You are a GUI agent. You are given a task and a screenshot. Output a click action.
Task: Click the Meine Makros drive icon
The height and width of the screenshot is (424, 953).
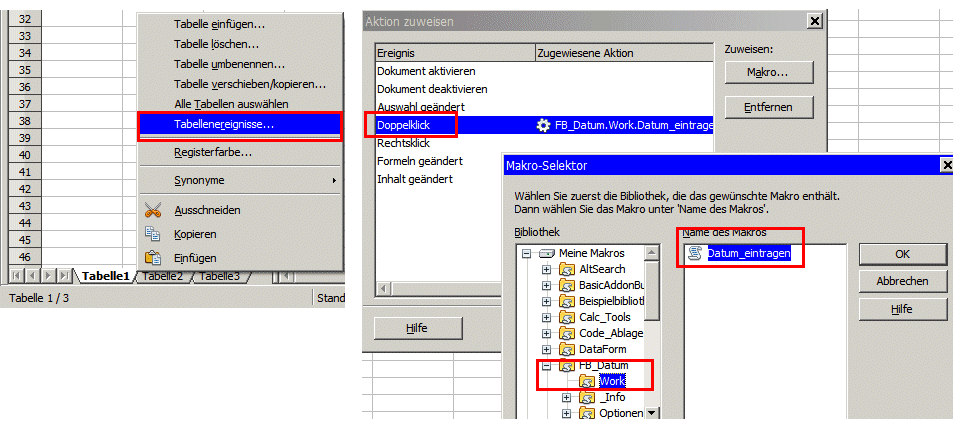click(x=546, y=254)
